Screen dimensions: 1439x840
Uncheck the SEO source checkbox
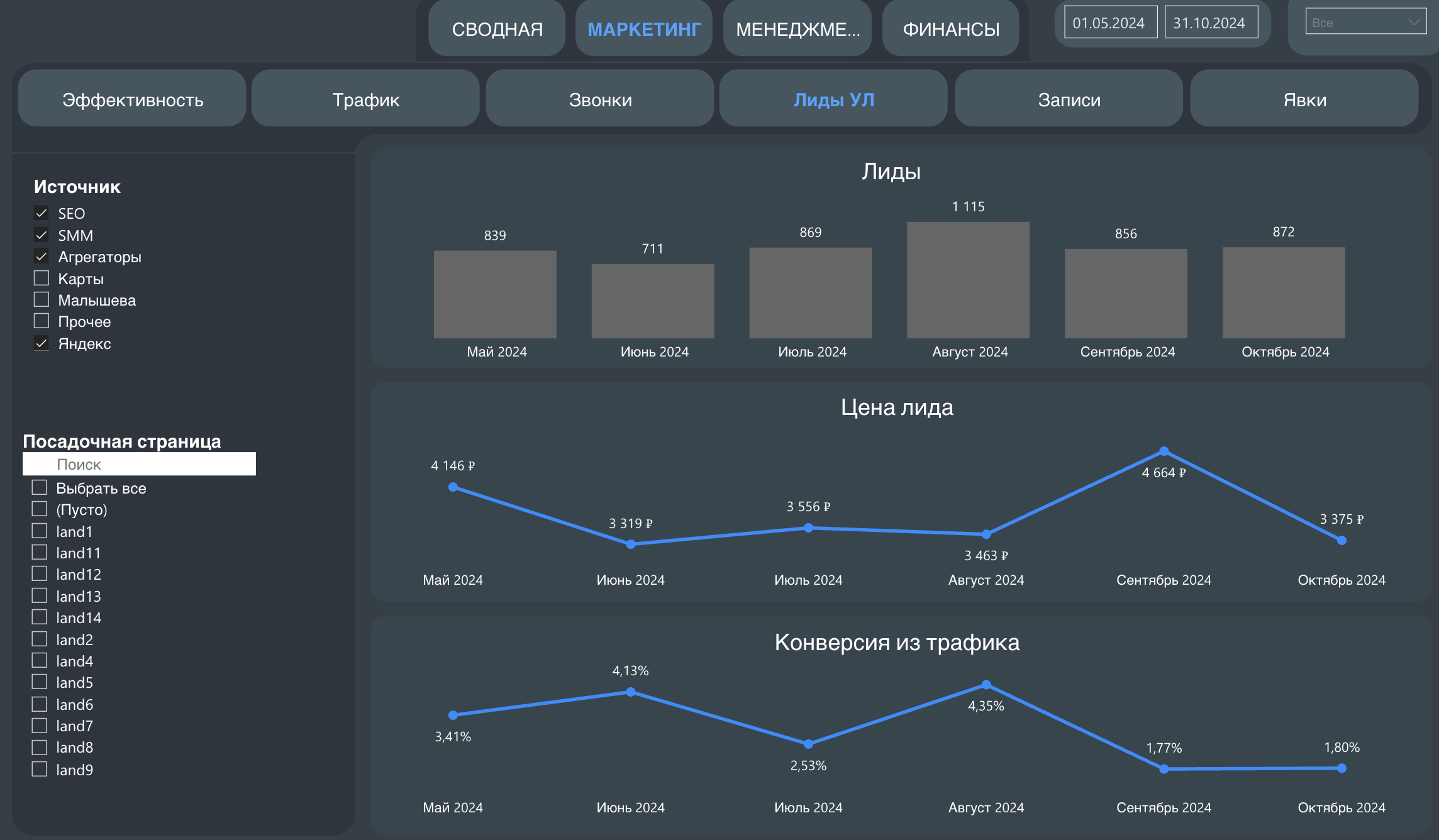pos(42,213)
